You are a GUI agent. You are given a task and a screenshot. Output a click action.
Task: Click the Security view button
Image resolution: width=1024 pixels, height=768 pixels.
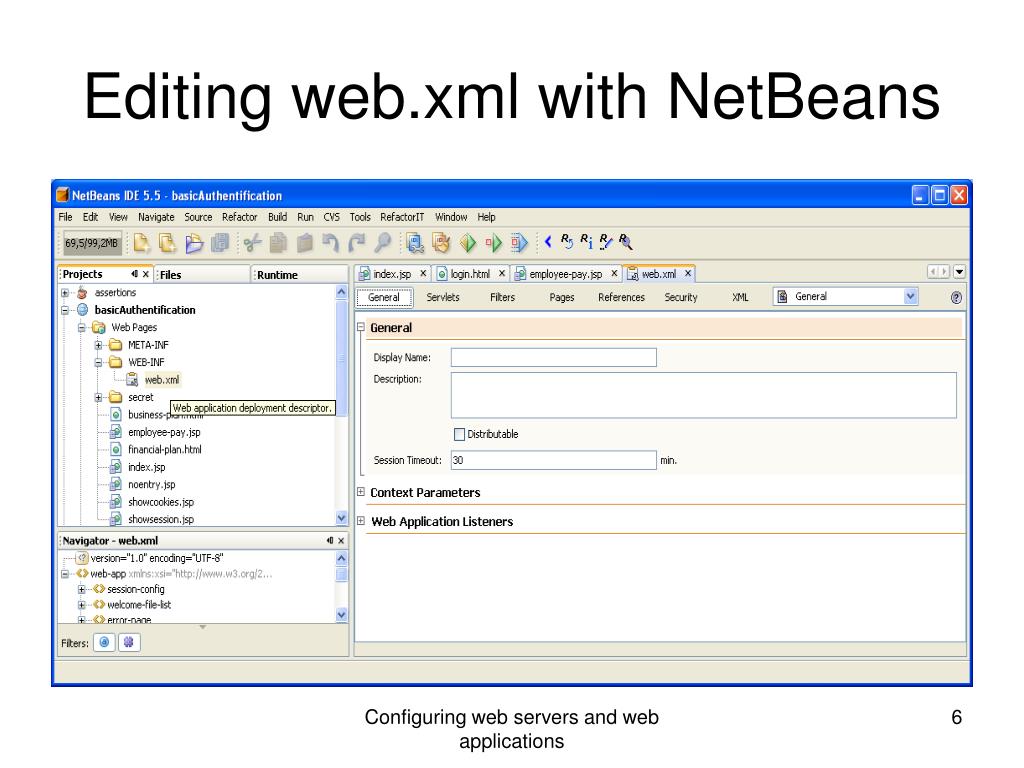680,297
